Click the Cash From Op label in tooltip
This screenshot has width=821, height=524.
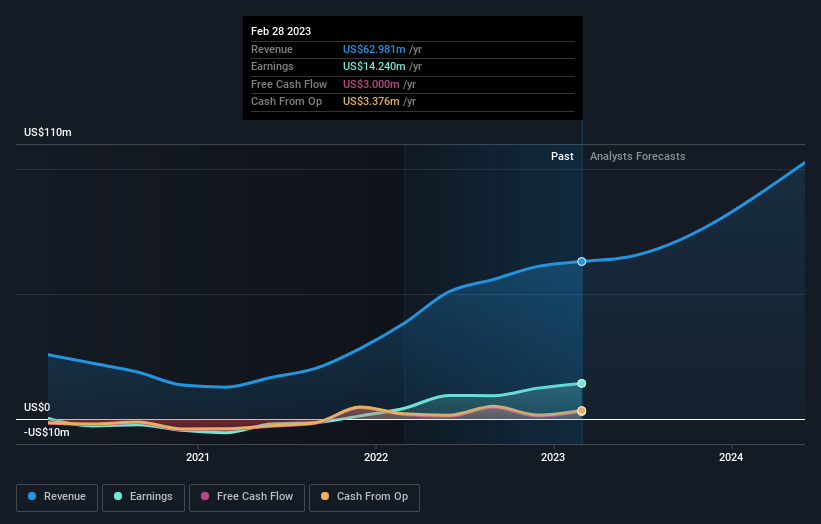(x=286, y=102)
